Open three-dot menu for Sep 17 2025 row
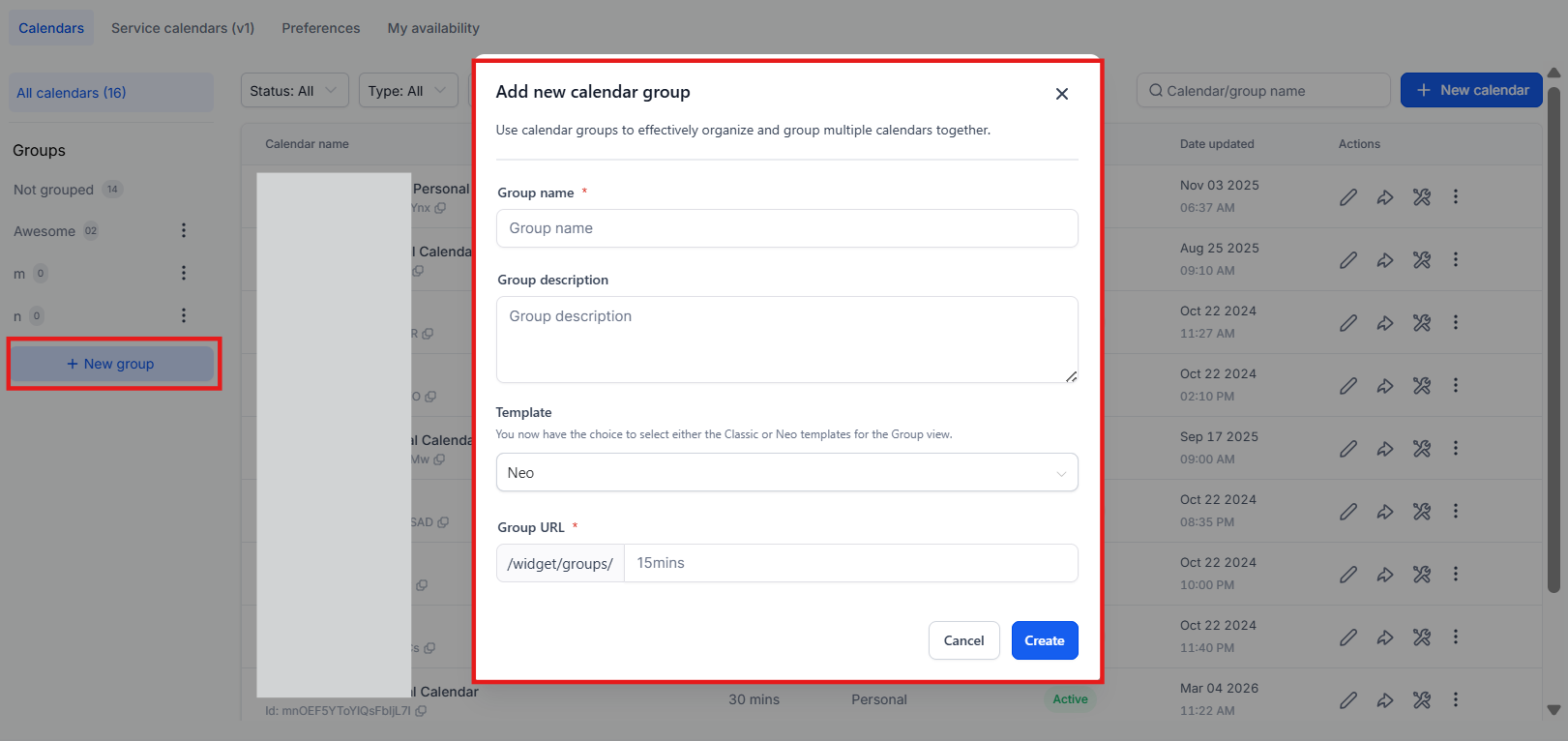This screenshot has height=741, width=1568. point(1455,449)
